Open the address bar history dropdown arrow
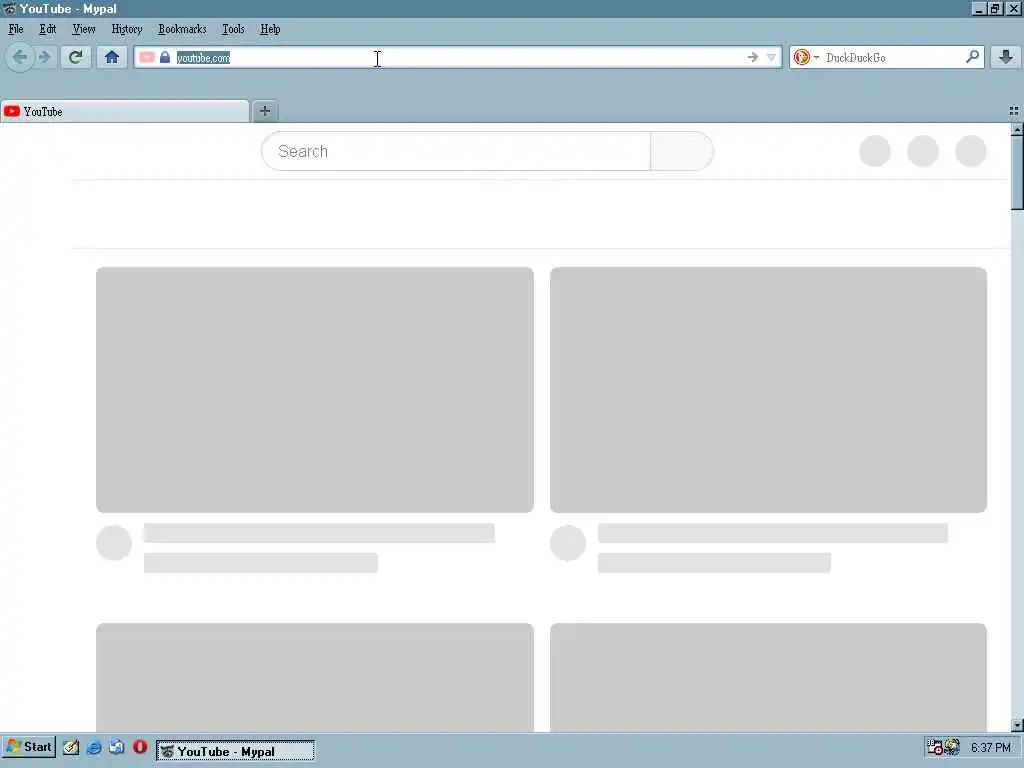1024x768 pixels. 771,57
